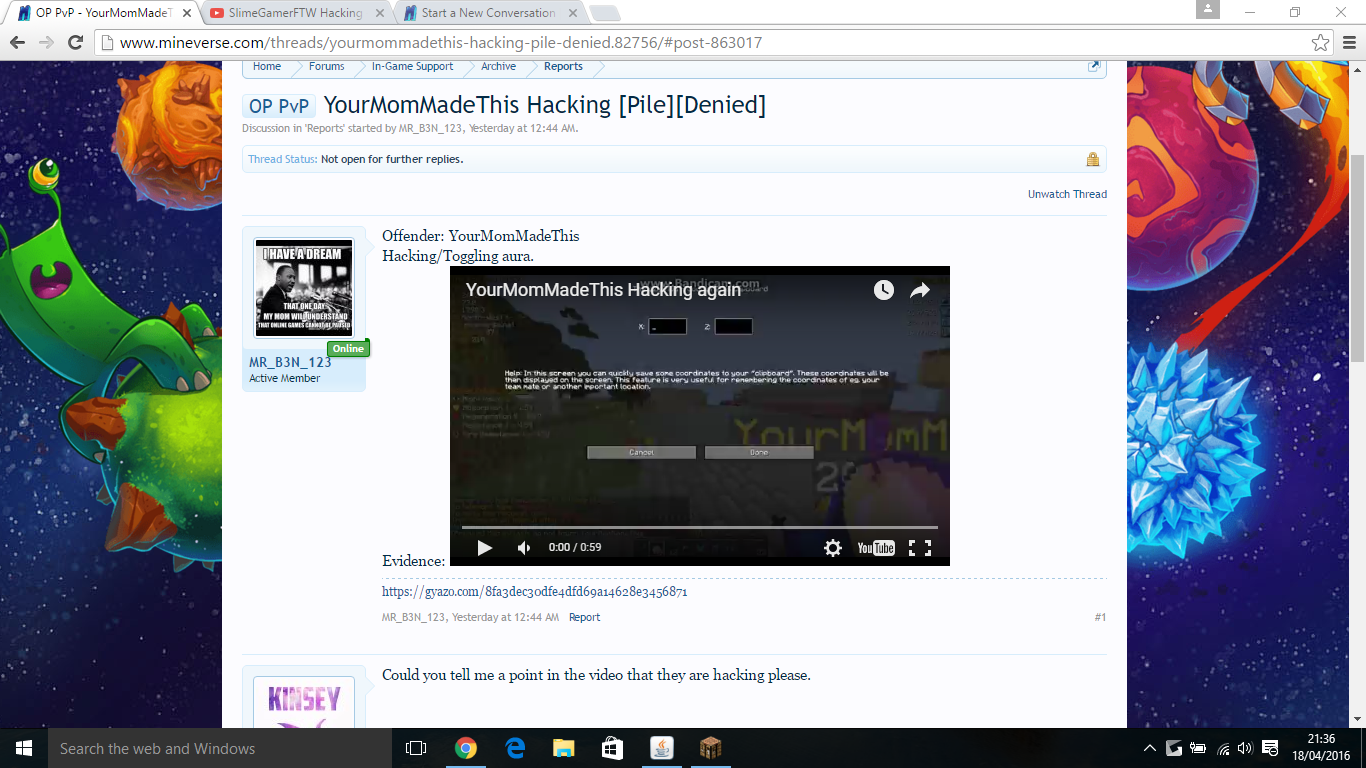Click the battery icon in system tray

tap(1199, 748)
